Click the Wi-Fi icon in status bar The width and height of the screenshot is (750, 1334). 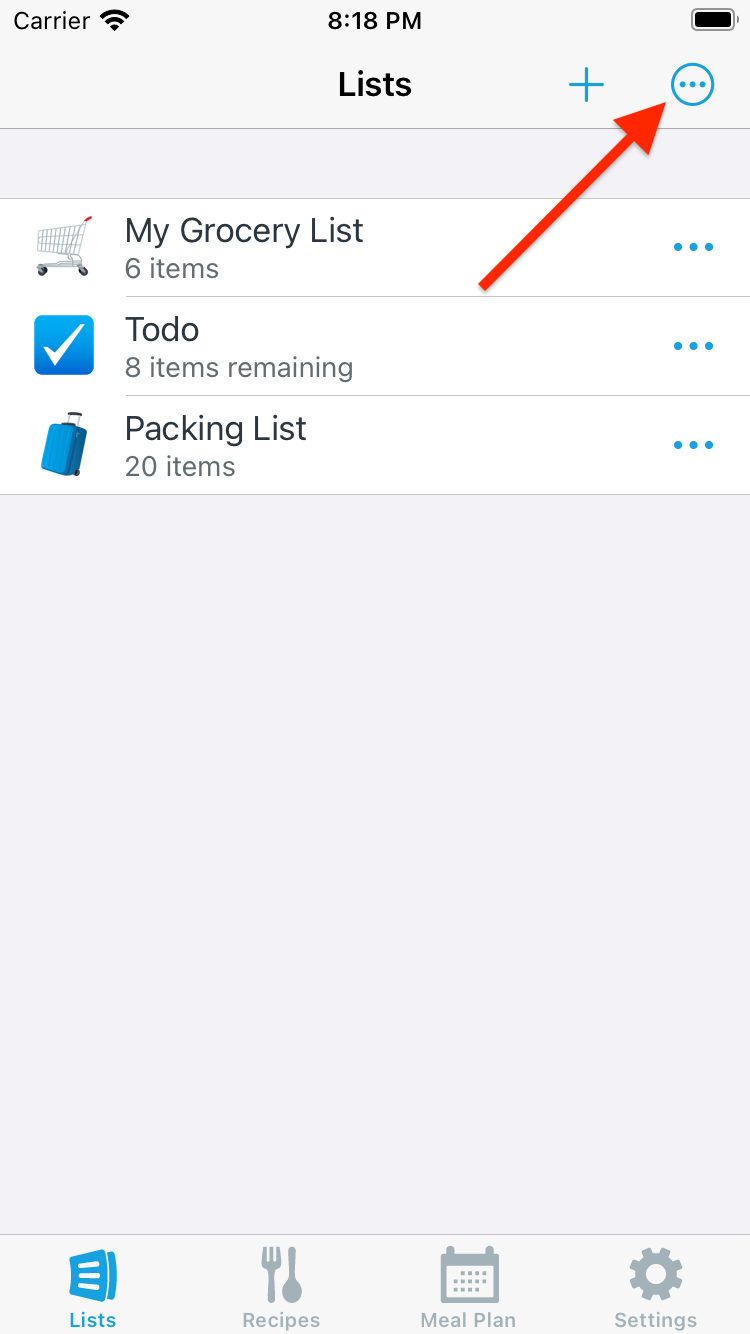pos(116,20)
